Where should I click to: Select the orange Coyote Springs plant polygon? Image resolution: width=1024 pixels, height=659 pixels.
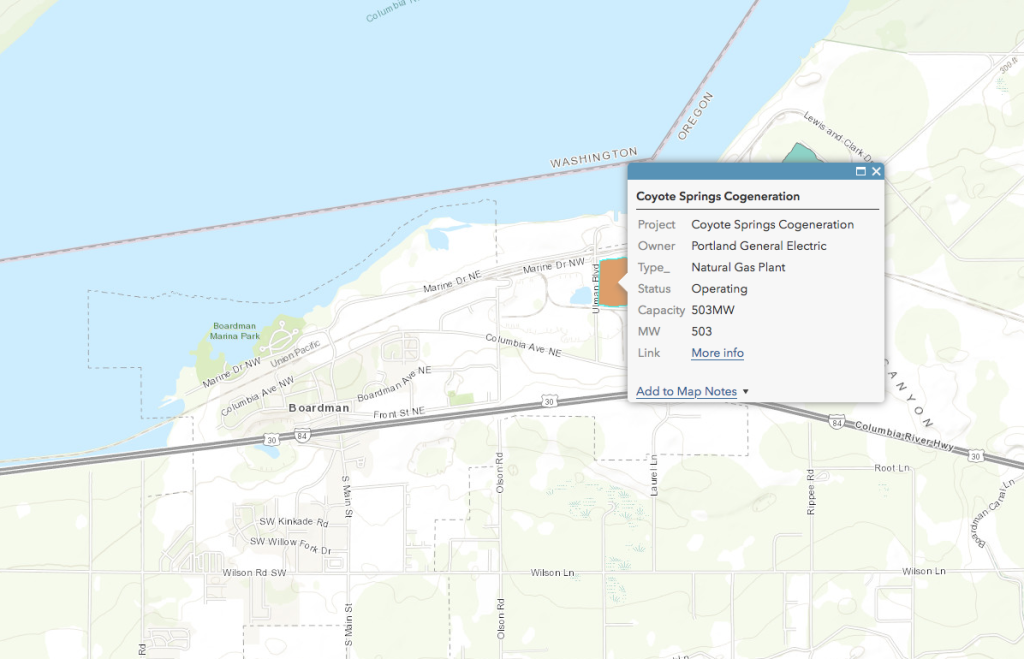[x=608, y=284]
